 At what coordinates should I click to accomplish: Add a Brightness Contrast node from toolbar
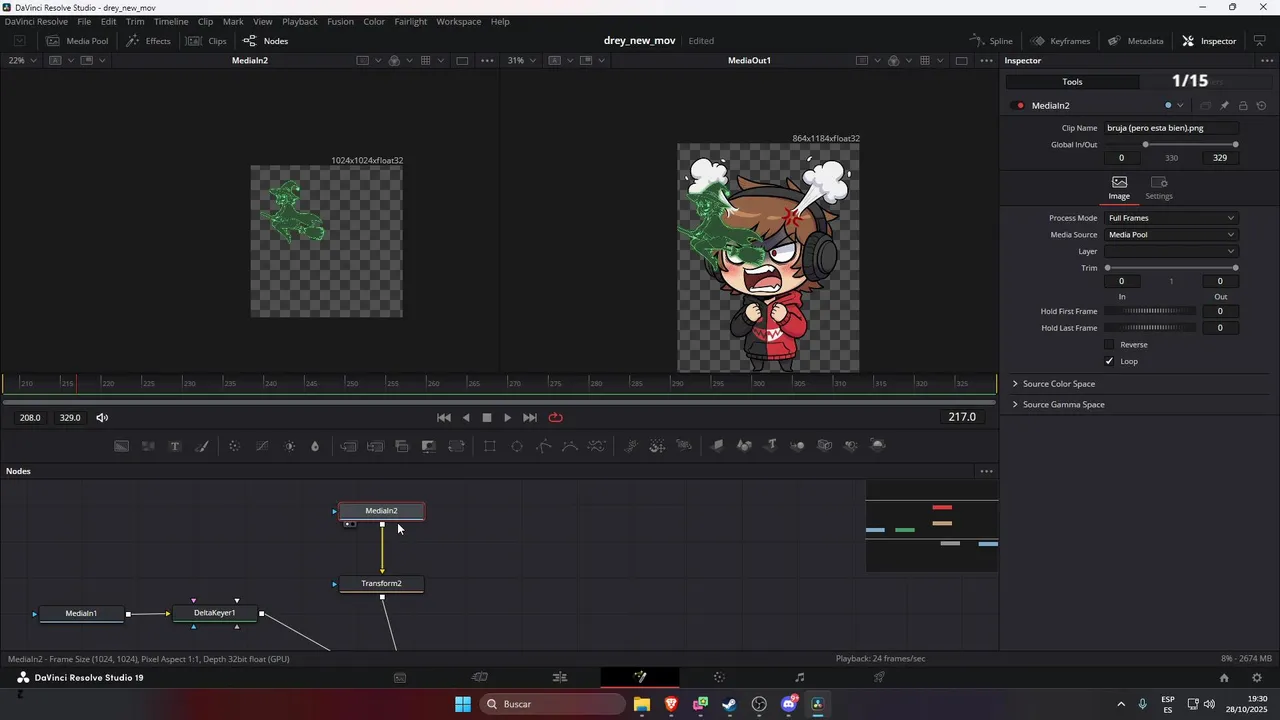click(x=290, y=446)
